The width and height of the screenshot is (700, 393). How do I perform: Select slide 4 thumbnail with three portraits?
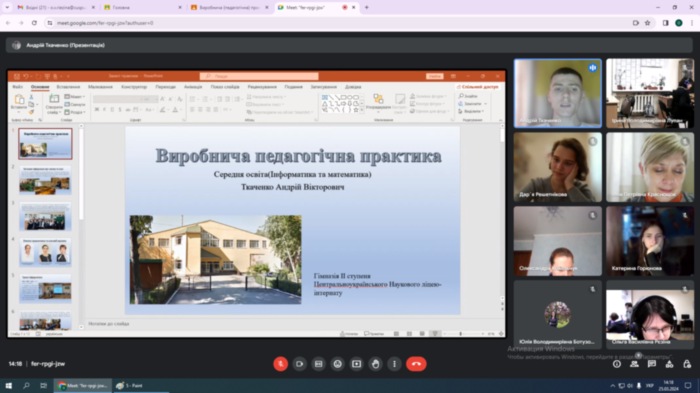point(45,252)
